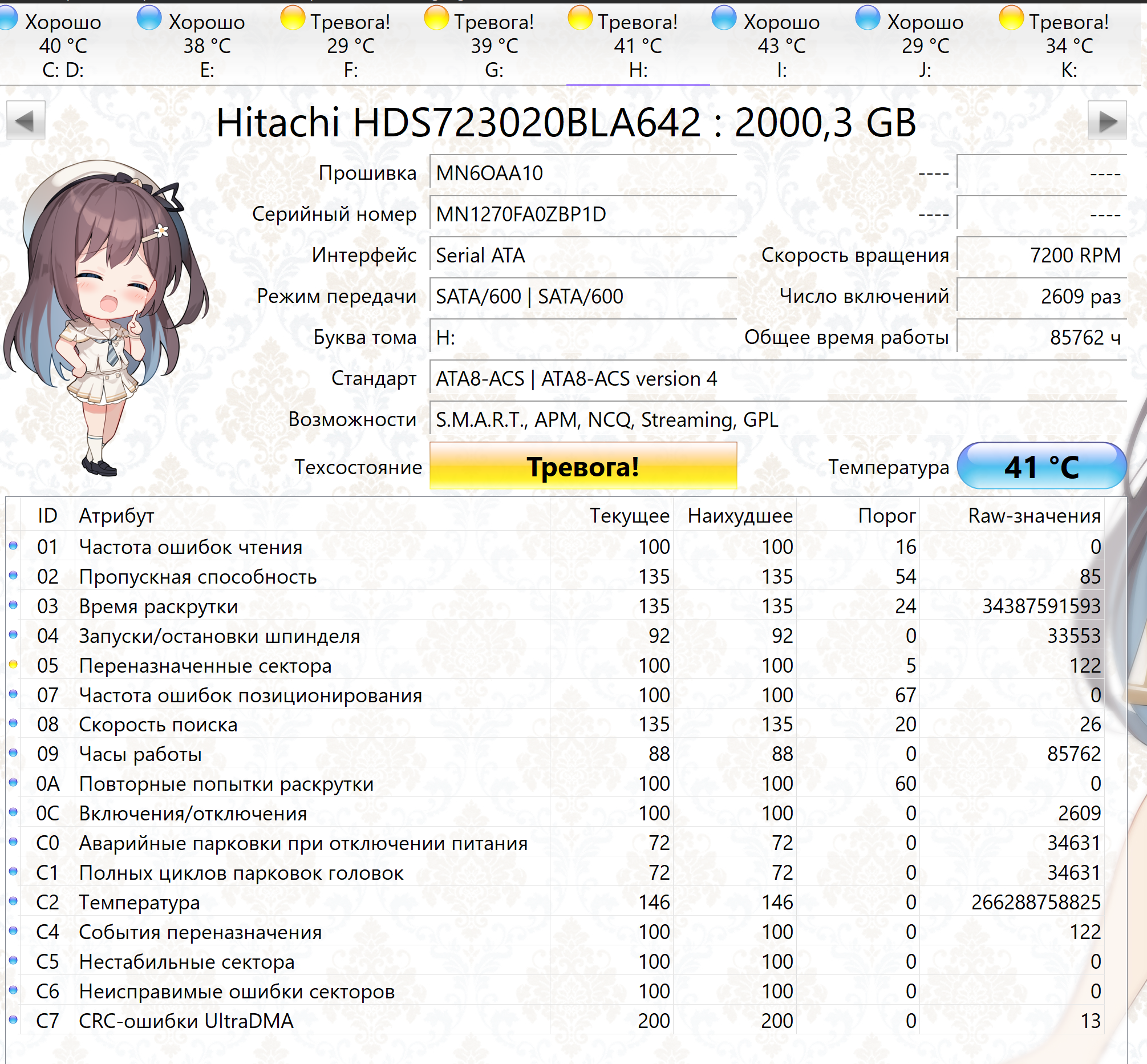Click raw value 34387591593
This screenshot has width=1147, height=1064.
[x=1041, y=606]
